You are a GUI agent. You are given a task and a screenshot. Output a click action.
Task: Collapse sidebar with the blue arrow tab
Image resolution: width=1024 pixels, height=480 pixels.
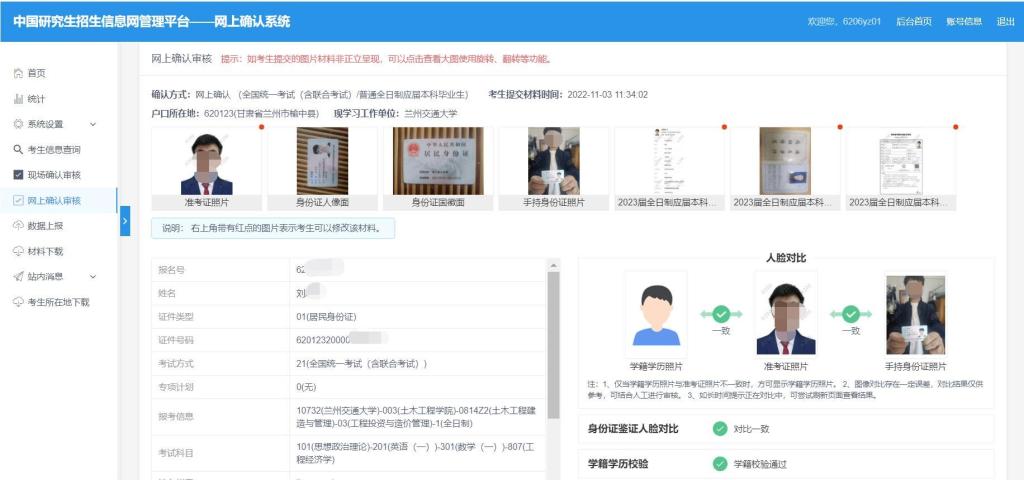coord(125,221)
